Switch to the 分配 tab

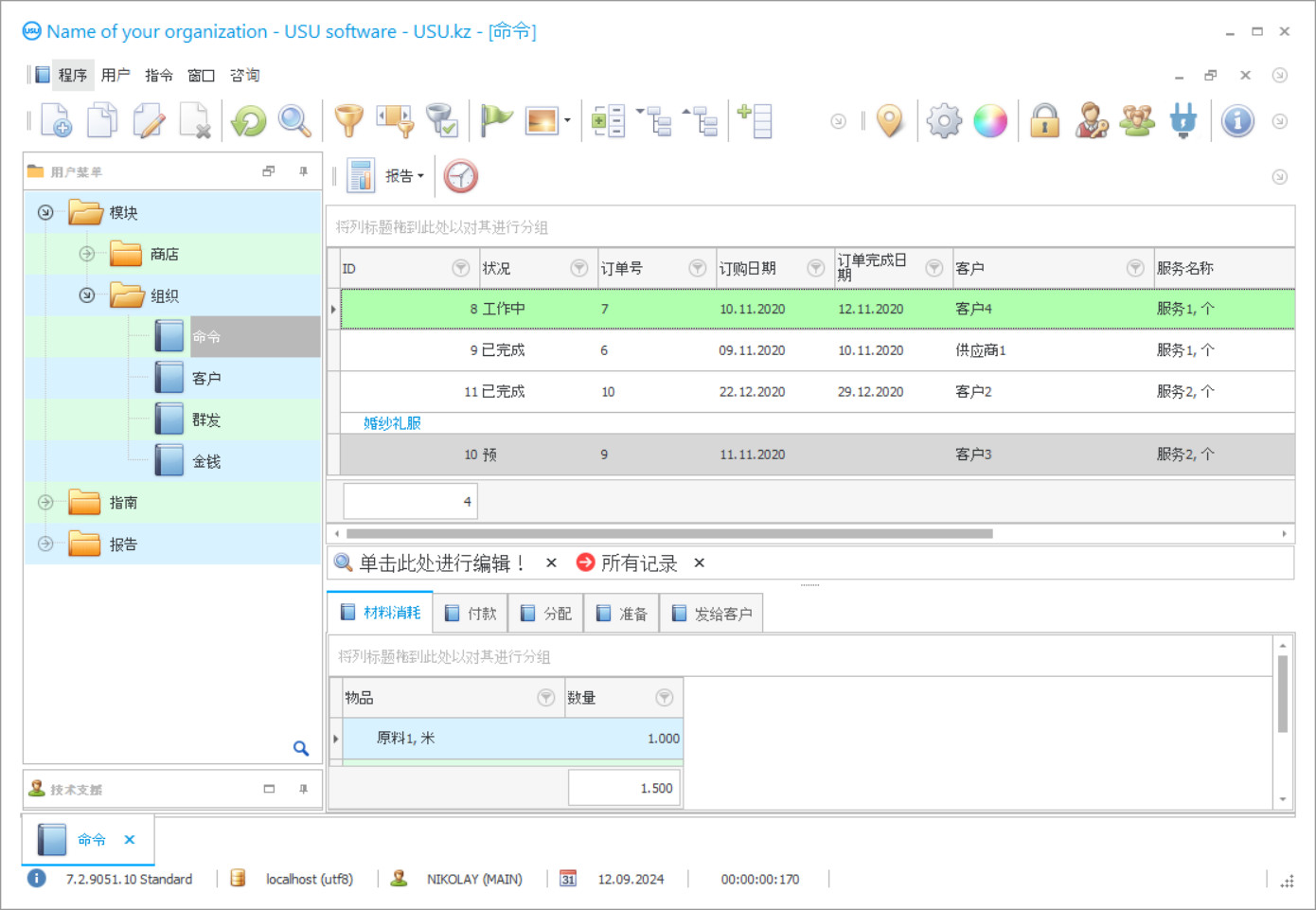pyautogui.click(x=546, y=614)
